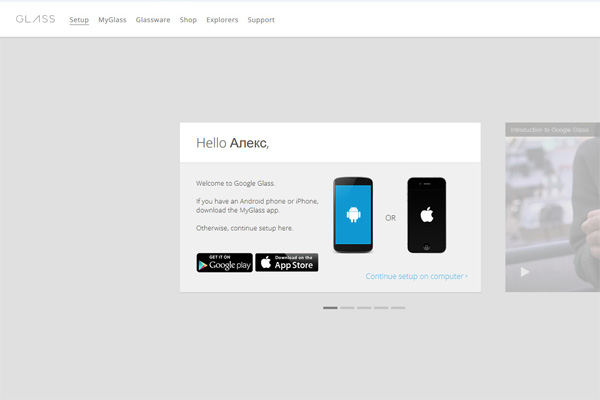Select the iPhone image with Apple logo

pos(427,215)
